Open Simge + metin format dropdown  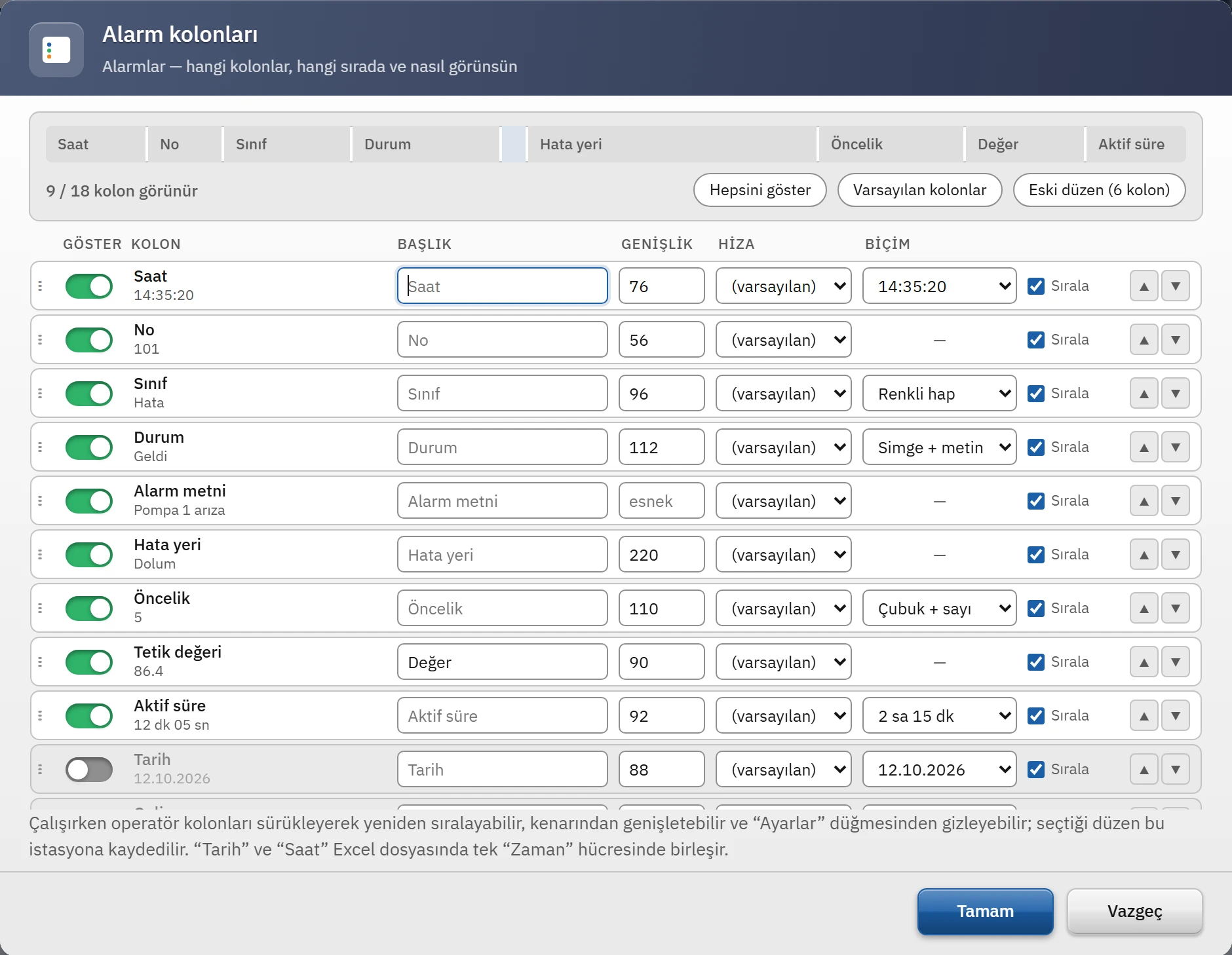[x=939, y=447]
